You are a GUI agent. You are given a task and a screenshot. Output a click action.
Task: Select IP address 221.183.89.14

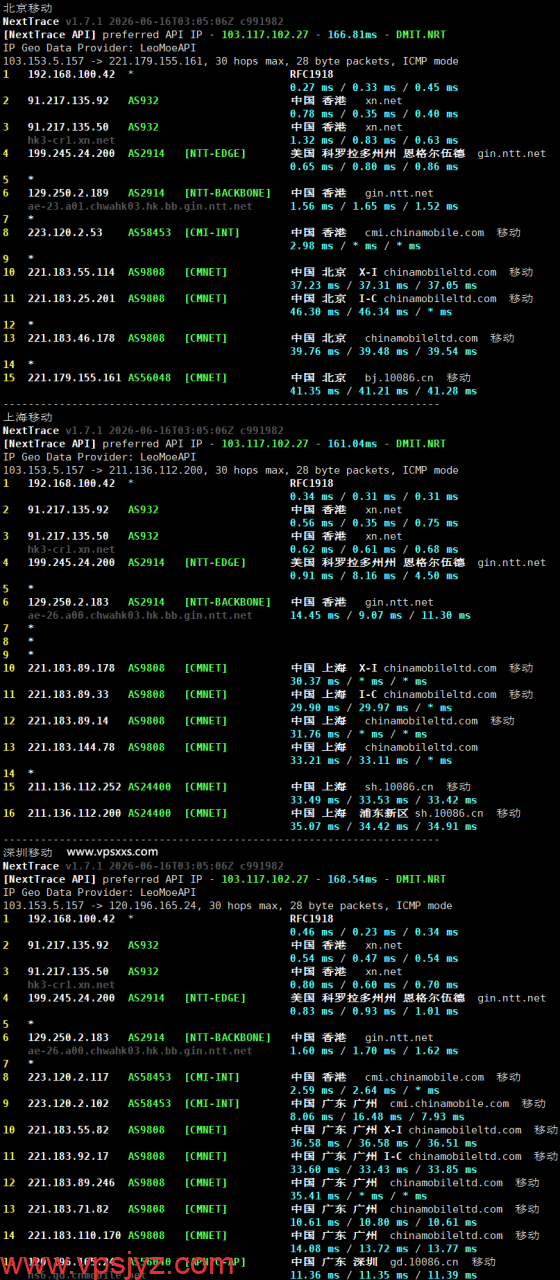tap(68, 720)
